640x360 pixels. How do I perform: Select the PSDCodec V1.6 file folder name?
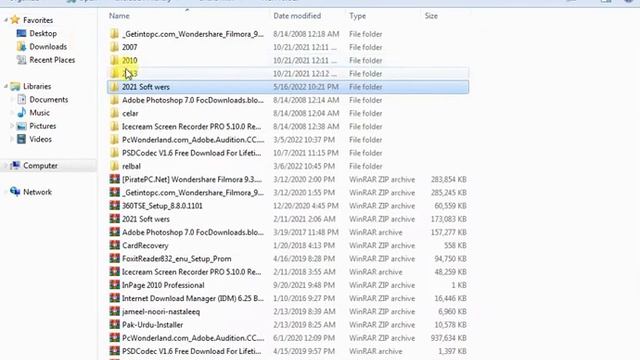pos(191,153)
